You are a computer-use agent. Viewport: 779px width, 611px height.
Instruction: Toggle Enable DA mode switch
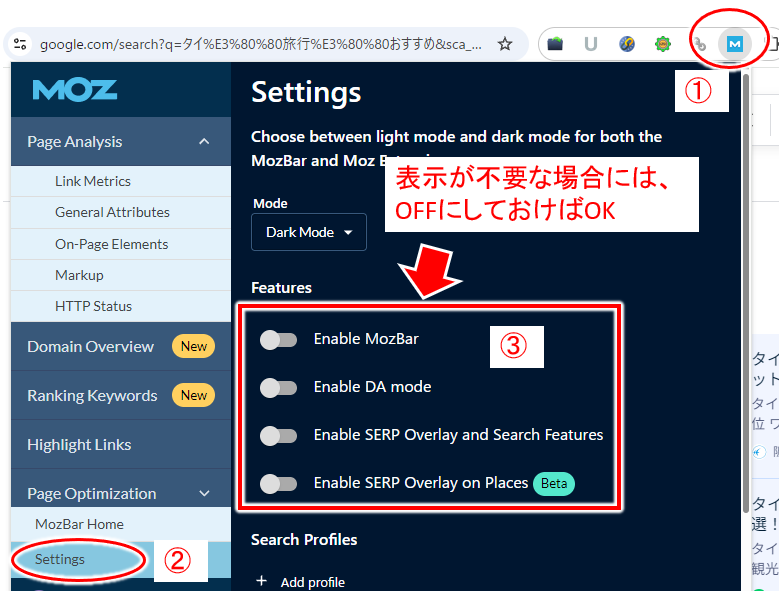point(278,388)
